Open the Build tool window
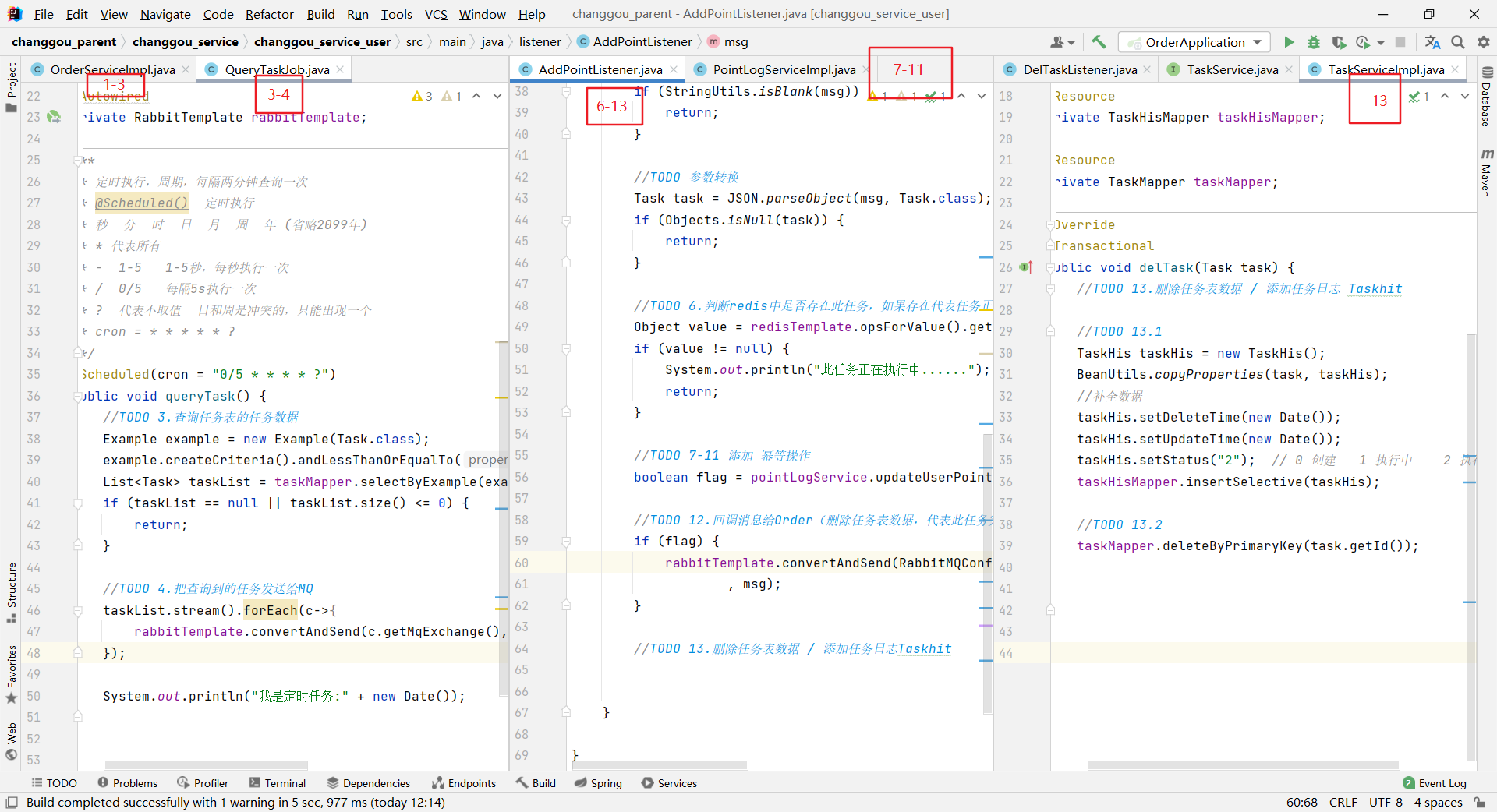 536,783
